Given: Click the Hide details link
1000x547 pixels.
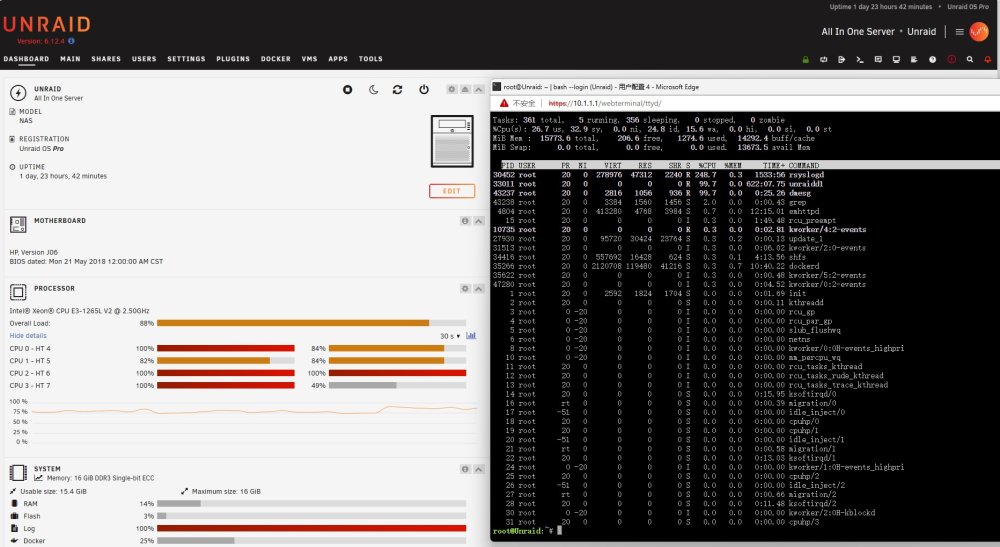Looking at the screenshot, I should (28, 335).
